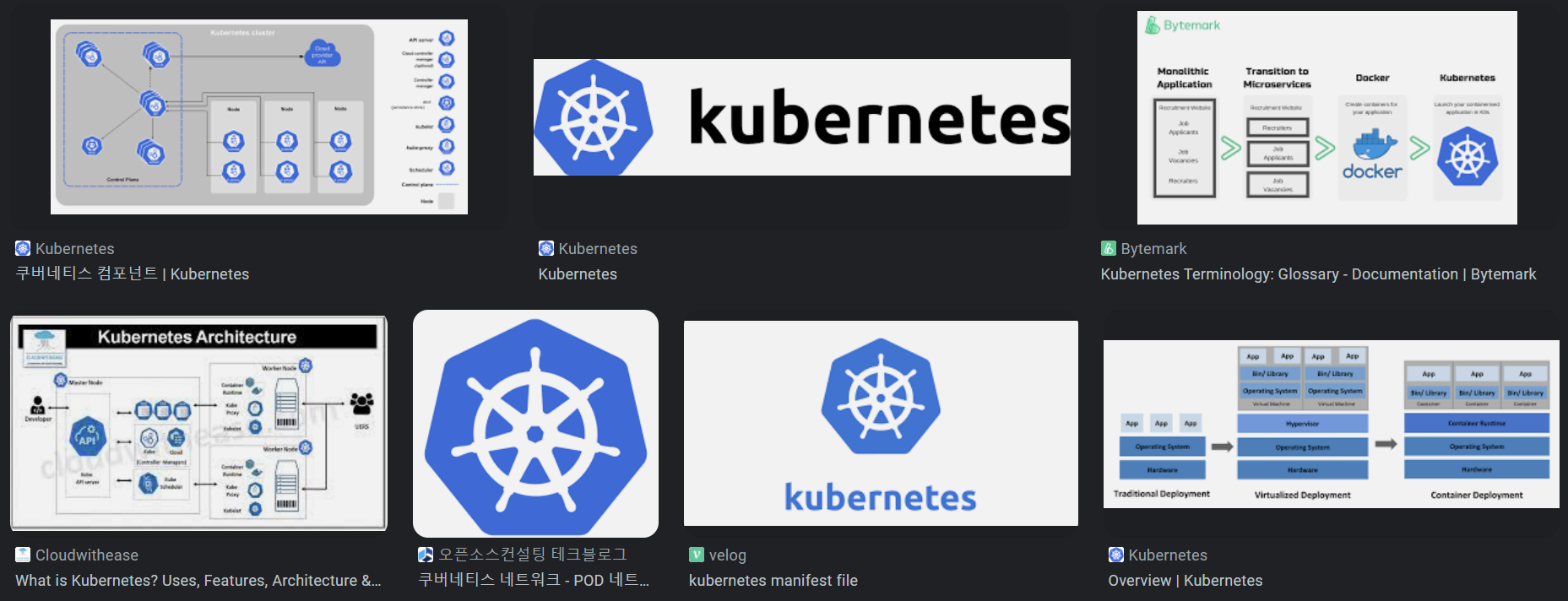Screen dimensions: 1568x601
Task: Click the green velog favicon
Action: click(x=697, y=555)
